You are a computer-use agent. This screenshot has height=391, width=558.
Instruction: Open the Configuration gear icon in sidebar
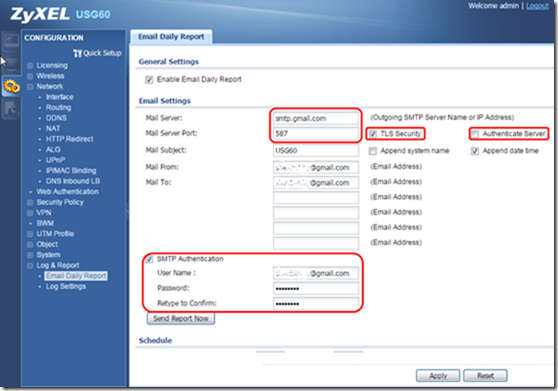pyautogui.click(x=11, y=86)
